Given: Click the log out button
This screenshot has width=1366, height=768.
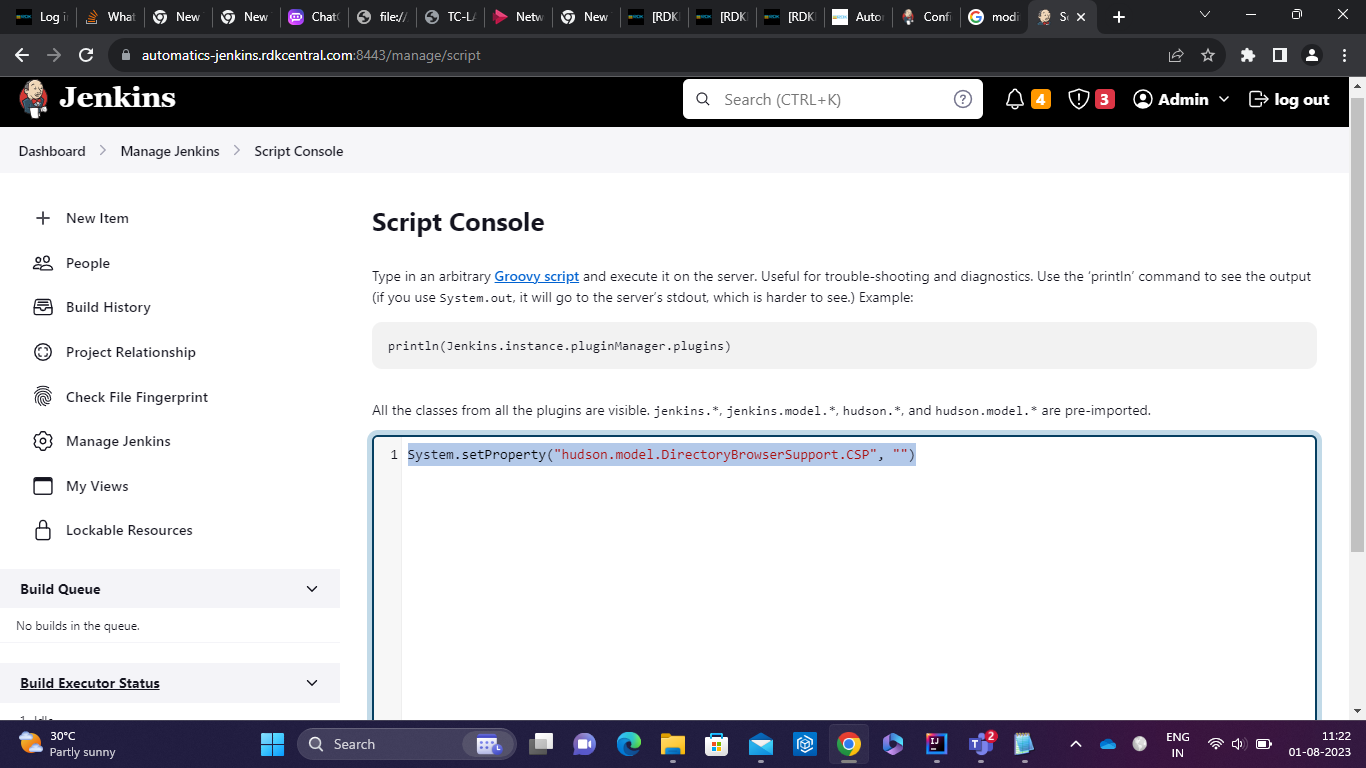Looking at the screenshot, I should tap(1289, 99).
